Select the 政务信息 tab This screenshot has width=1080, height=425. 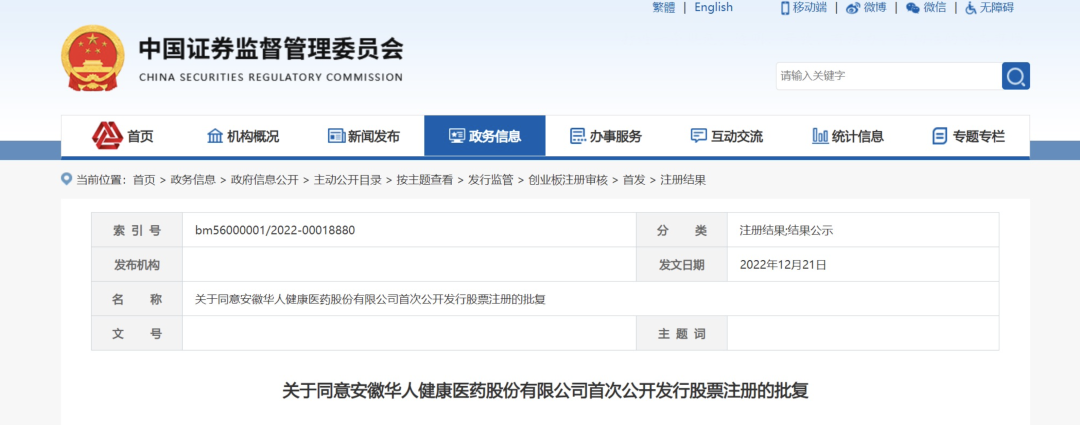click(x=484, y=136)
